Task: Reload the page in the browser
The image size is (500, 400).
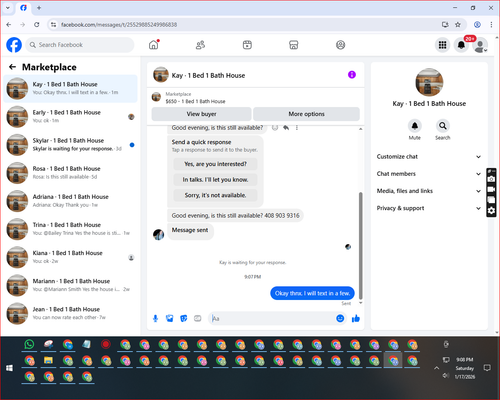Action: coord(37,25)
